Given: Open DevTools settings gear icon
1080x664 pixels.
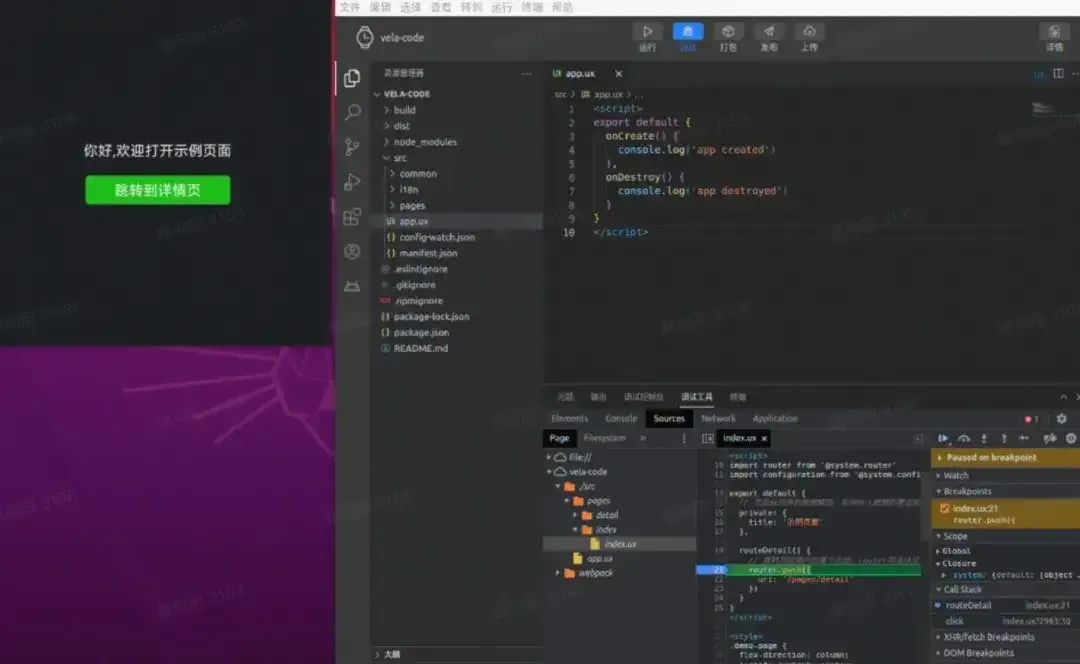Looking at the screenshot, I should [1061, 418].
